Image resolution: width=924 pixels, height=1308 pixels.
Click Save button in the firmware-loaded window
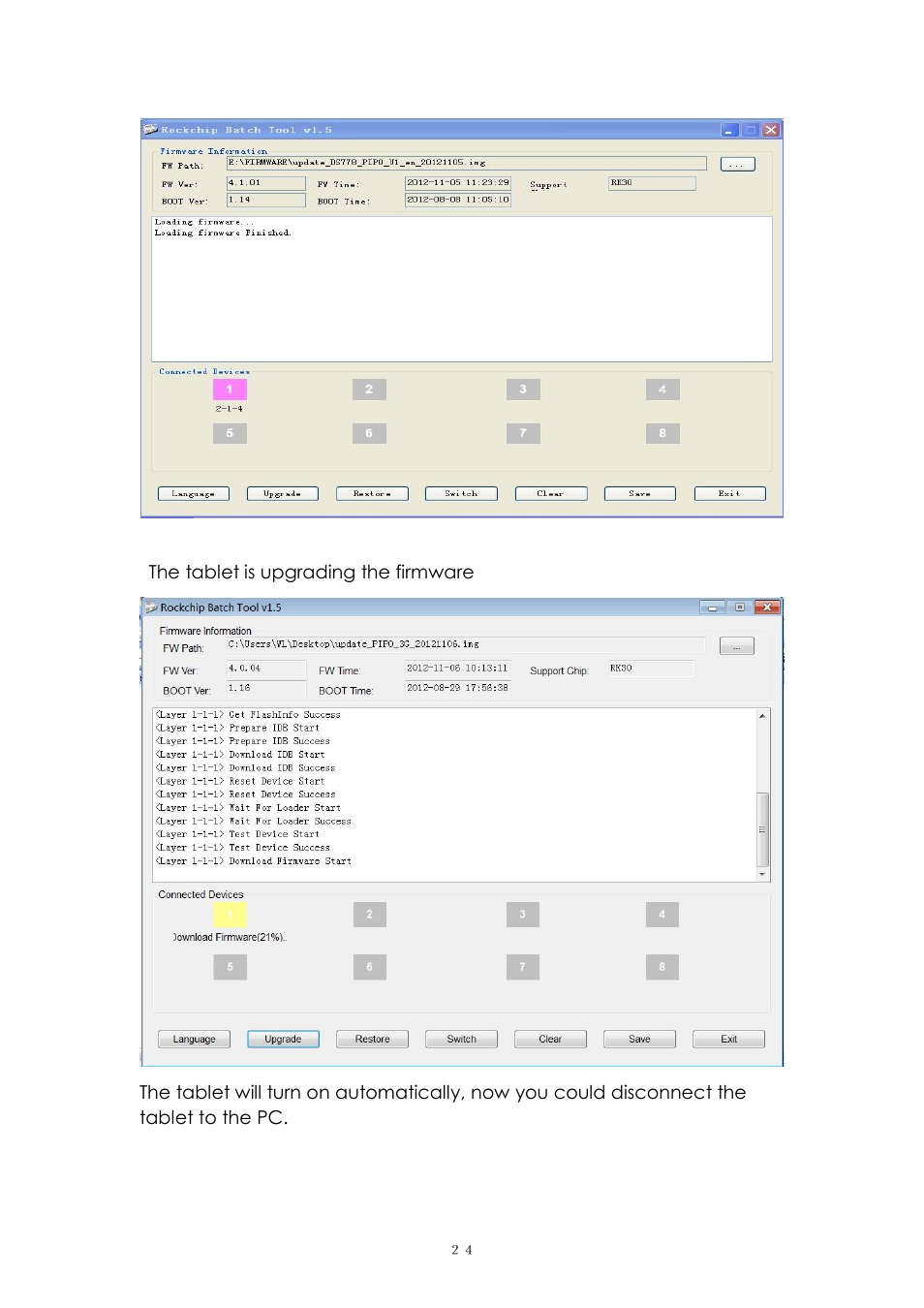coord(640,493)
